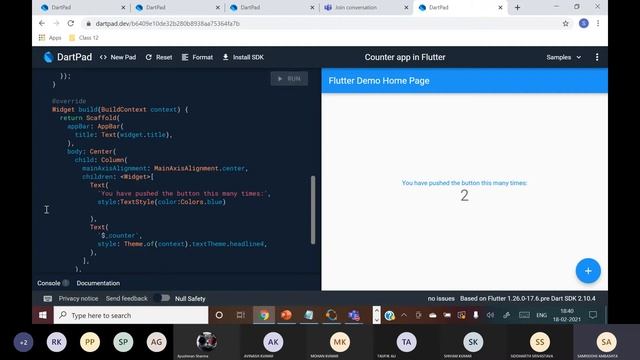Image resolution: width=640 pixels, height=360 pixels.
Task: Switch to the first DartPad browser tab
Action: [x=82, y=7]
